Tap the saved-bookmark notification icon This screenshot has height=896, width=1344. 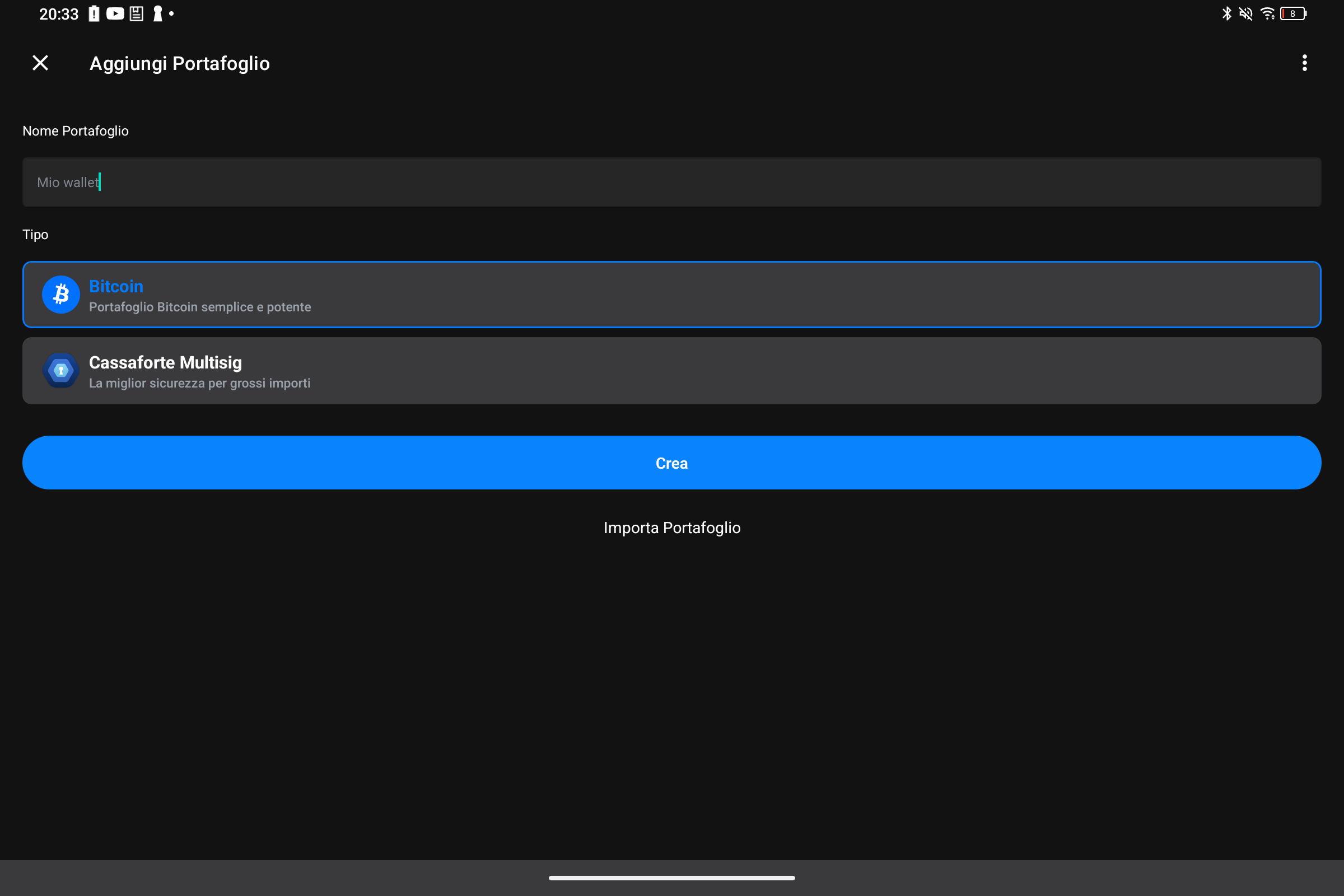click(136, 13)
